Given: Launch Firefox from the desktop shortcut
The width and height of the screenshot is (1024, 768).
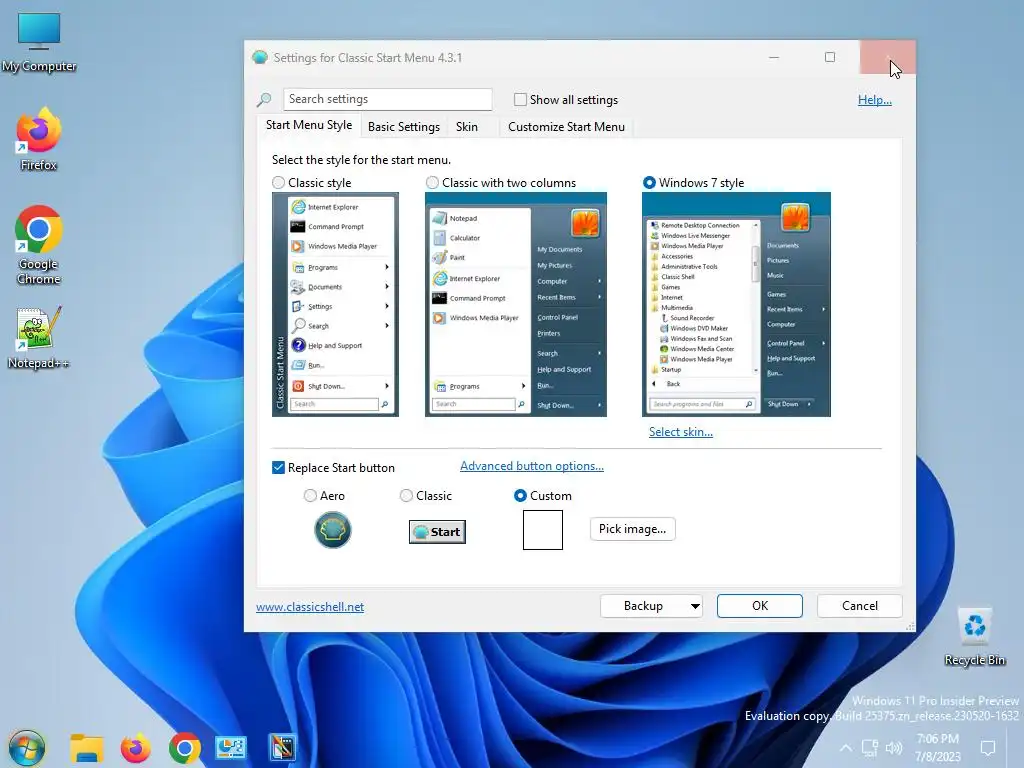Looking at the screenshot, I should (x=39, y=139).
